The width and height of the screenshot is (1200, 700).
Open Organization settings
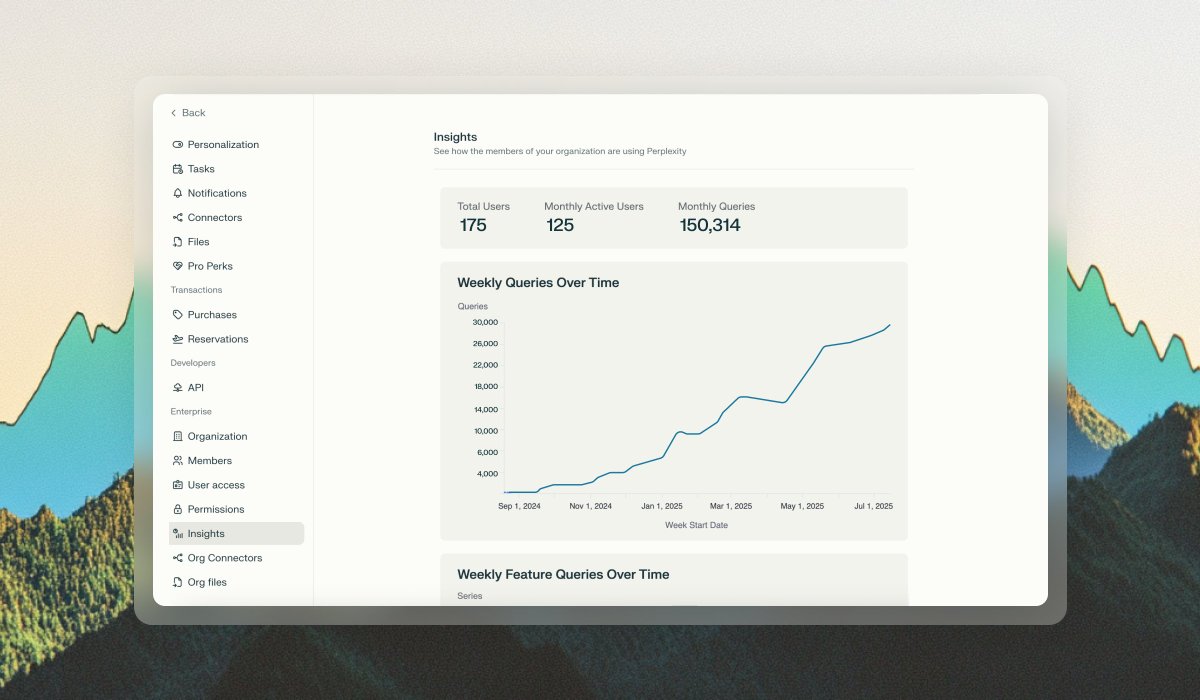217,436
